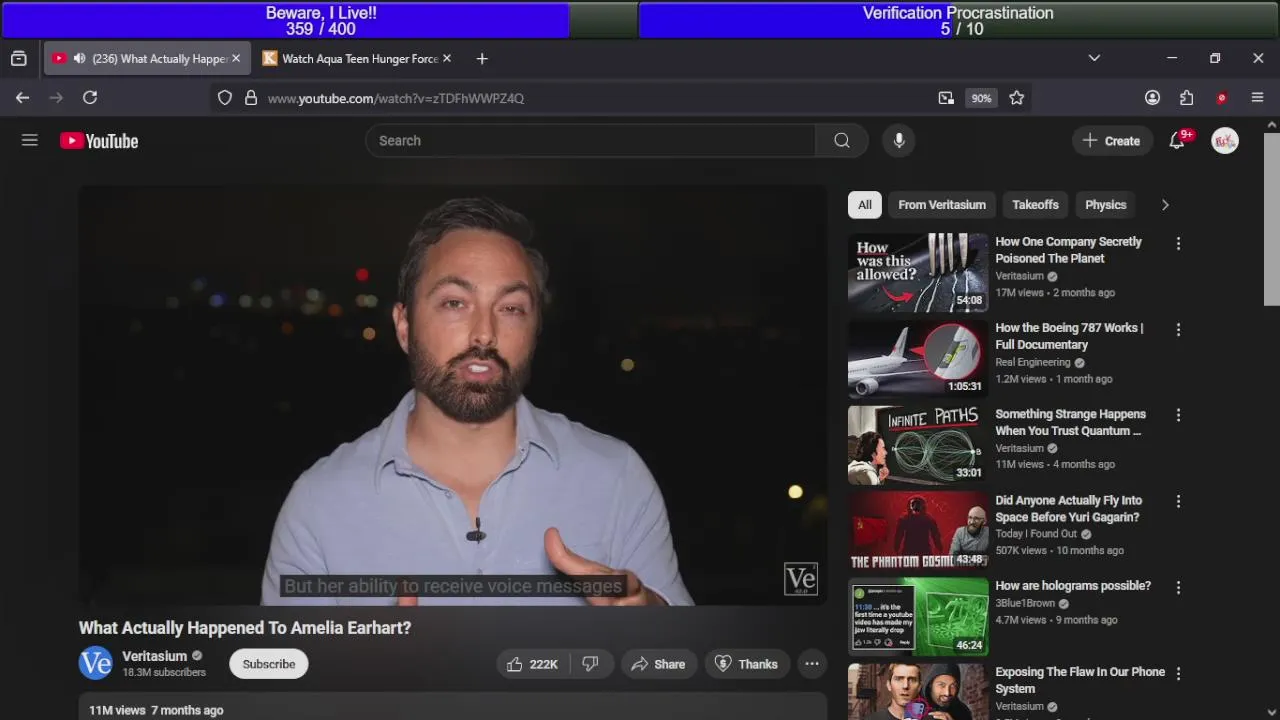Open the Infinite Paths video thumbnail

click(918, 445)
